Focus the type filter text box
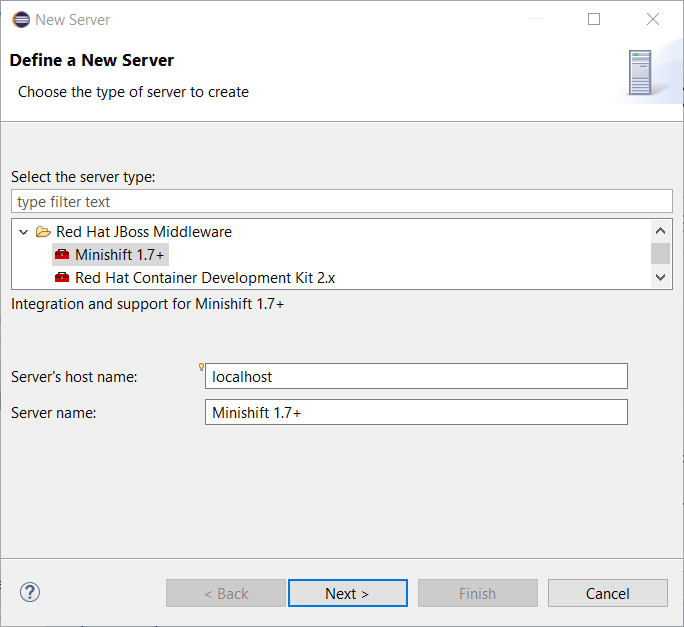This screenshot has width=684, height=627. tap(341, 201)
